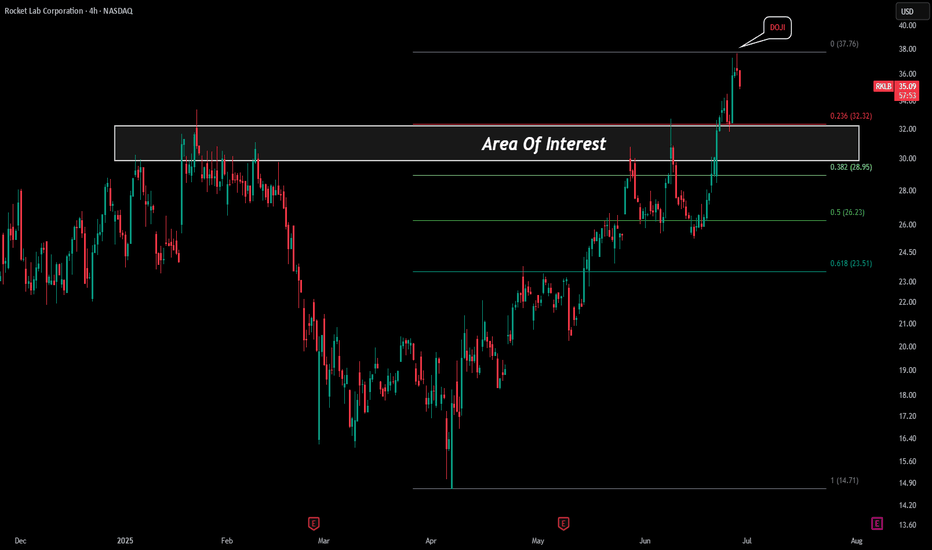Click the 20.00 price axis value
932x550 pixels.
pyautogui.click(x=907, y=347)
